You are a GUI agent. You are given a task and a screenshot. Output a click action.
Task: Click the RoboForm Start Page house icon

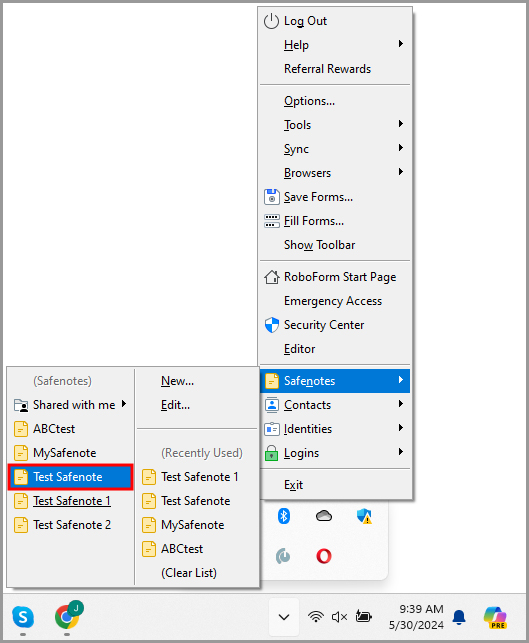[271, 277]
